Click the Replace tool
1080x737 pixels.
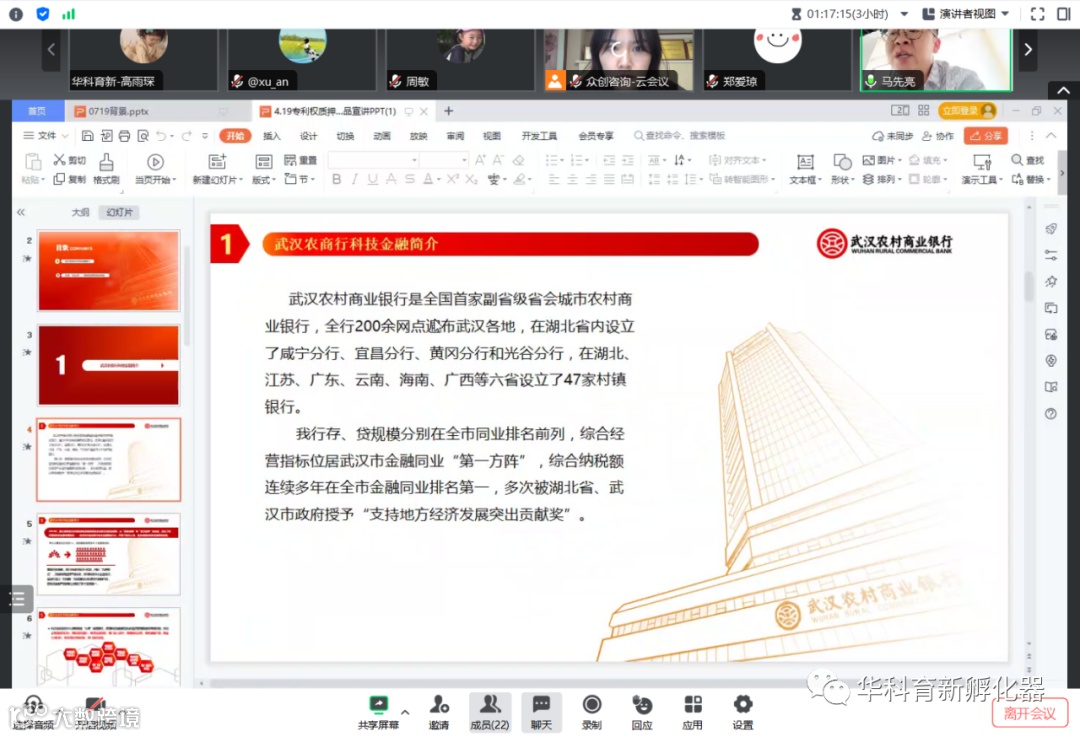1030,179
